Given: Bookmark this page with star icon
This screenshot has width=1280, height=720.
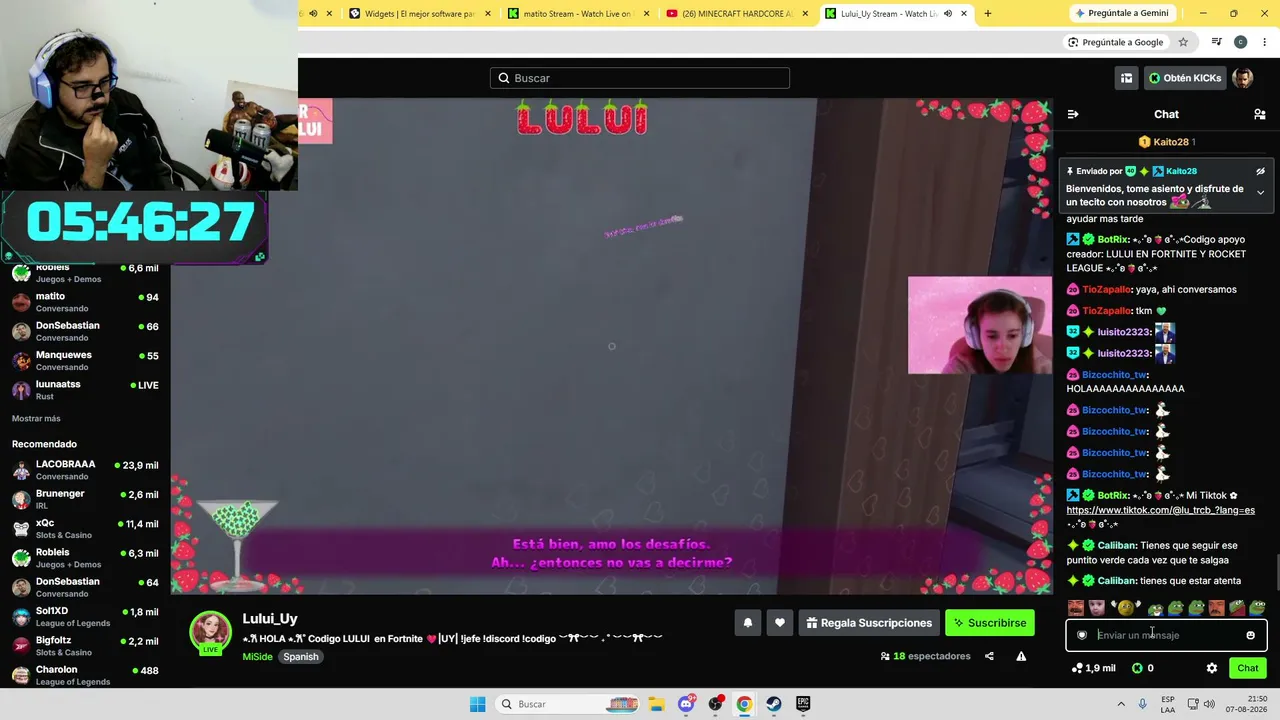Looking at the screenshot, I should coord(1183,42).
